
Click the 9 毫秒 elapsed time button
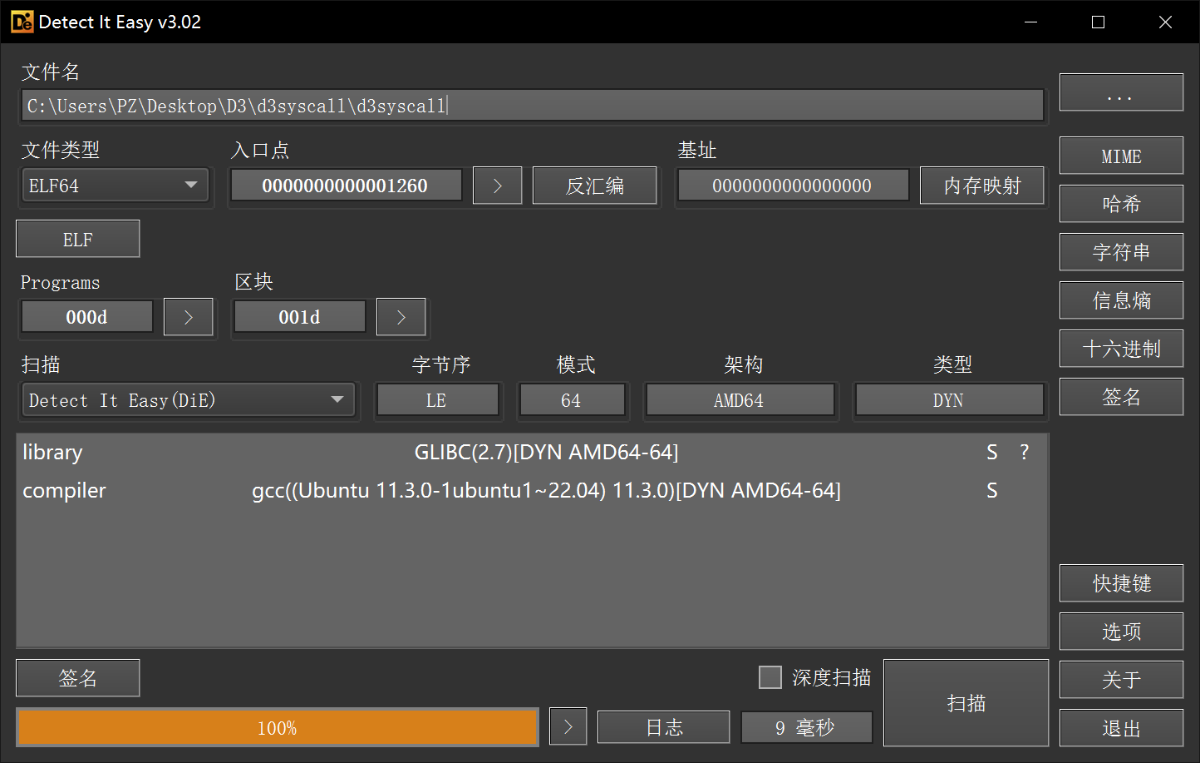tap(806, 728)
